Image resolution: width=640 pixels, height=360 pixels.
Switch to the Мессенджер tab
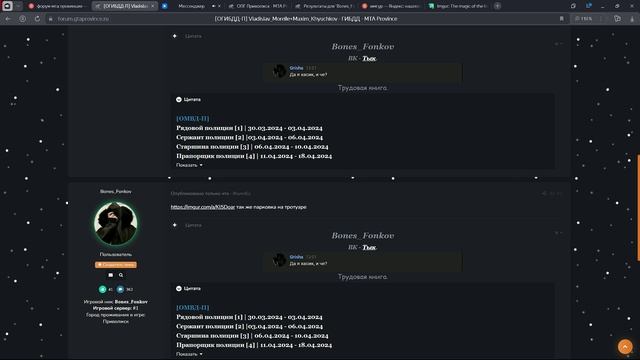tap(192, 6)
